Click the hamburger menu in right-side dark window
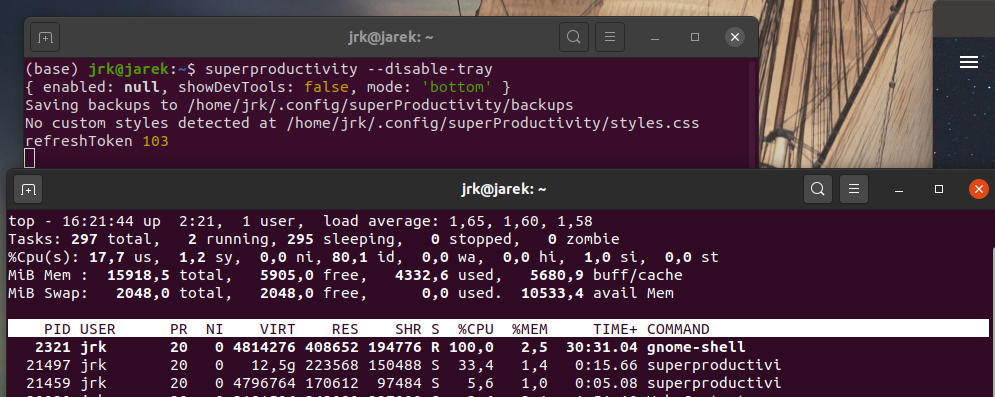Image resolution: width=995 pixels, height=397 pixels. [x=968, y=62]
